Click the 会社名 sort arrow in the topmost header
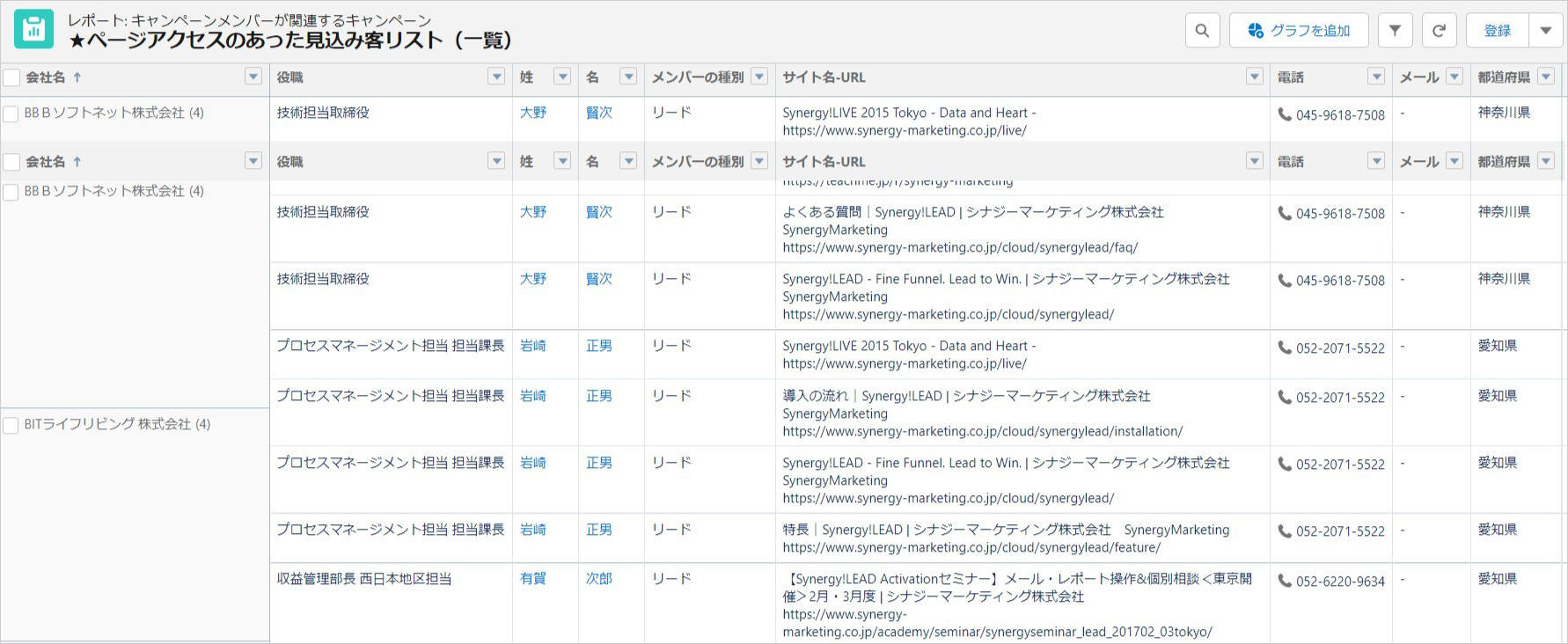This screenshot has width=1568, height=644. tap(77, 77)
